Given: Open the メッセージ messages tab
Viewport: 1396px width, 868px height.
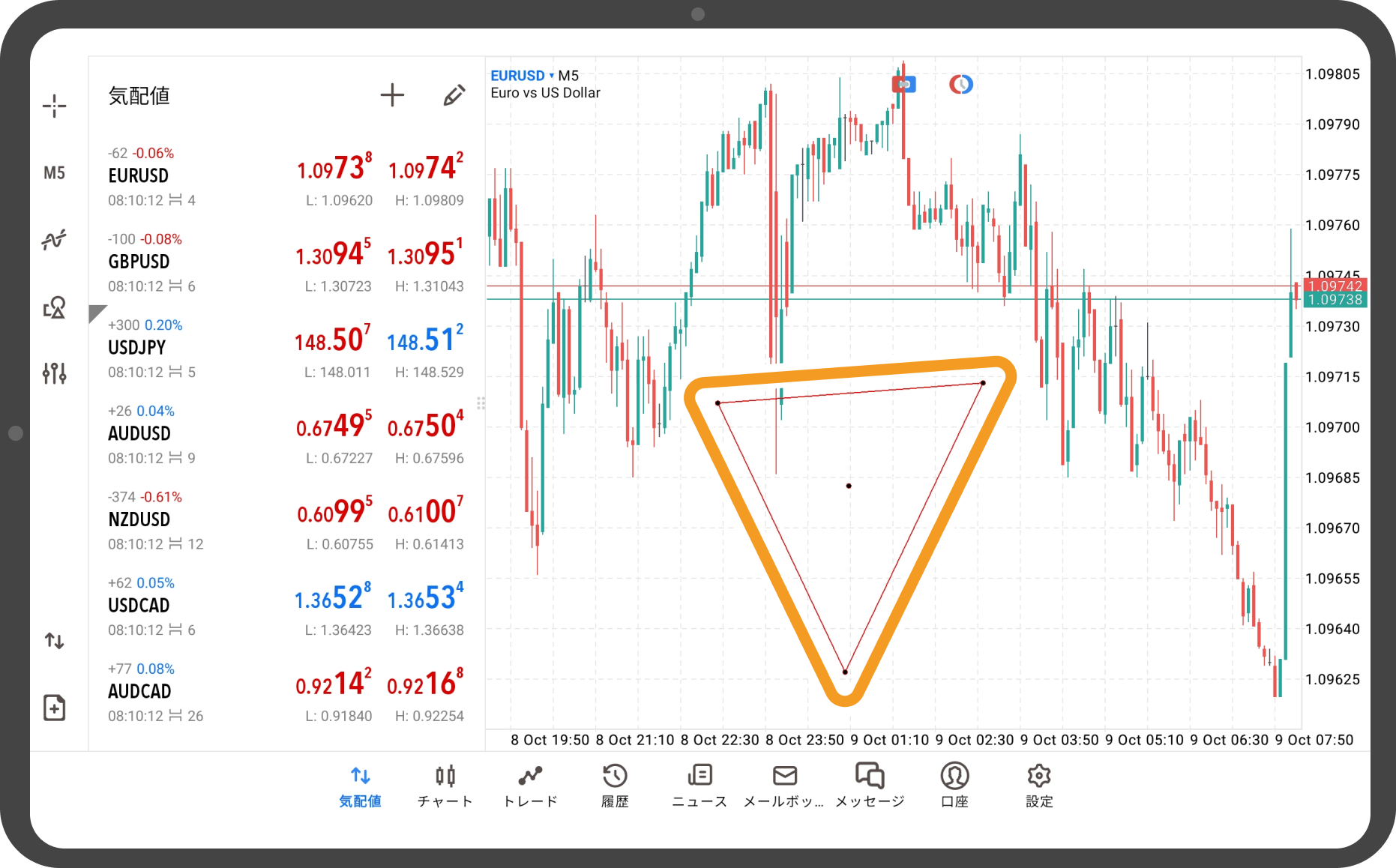Looking at the screenshot, I should (870, 786).
